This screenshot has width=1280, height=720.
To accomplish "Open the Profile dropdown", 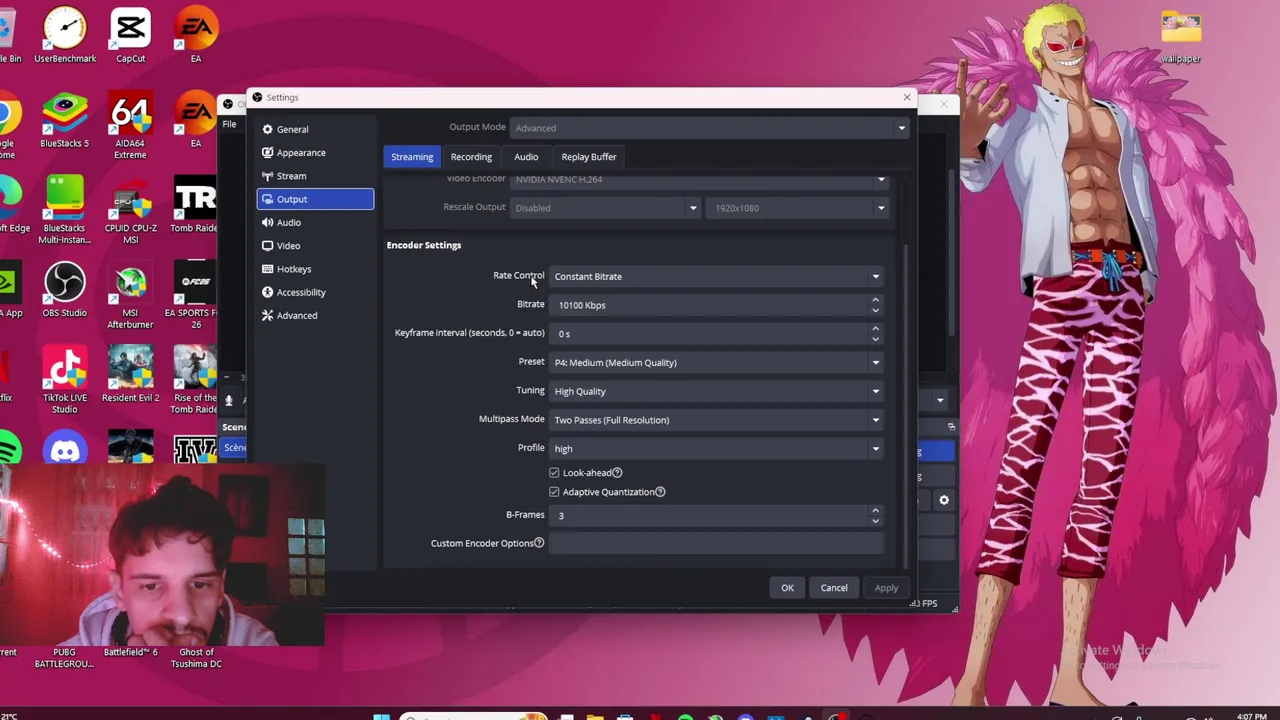I will click(716, 448).
